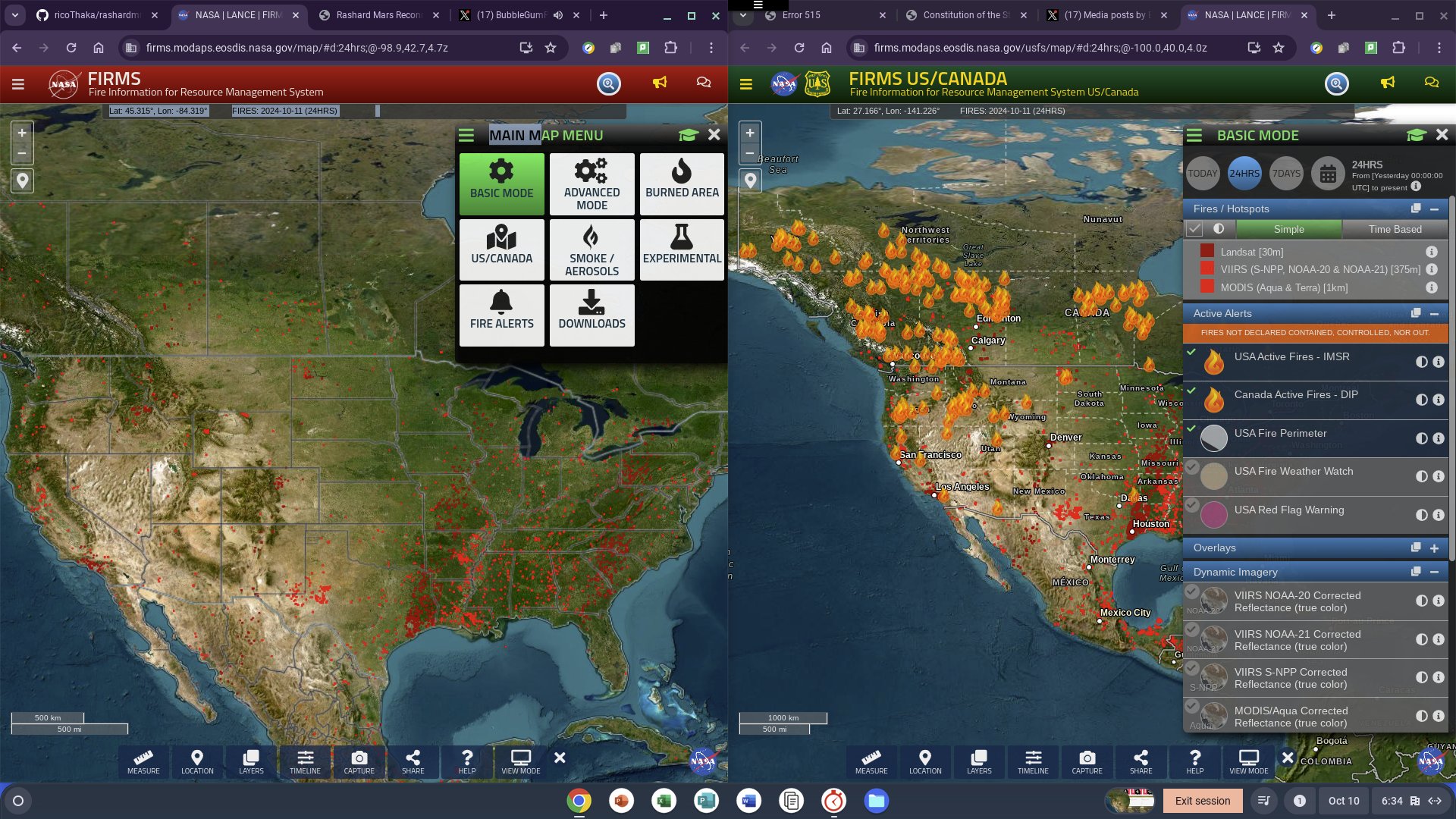Open Help in right map toolbar
The width and height of the screenshot is (1456, 819).
[1194, 761]
